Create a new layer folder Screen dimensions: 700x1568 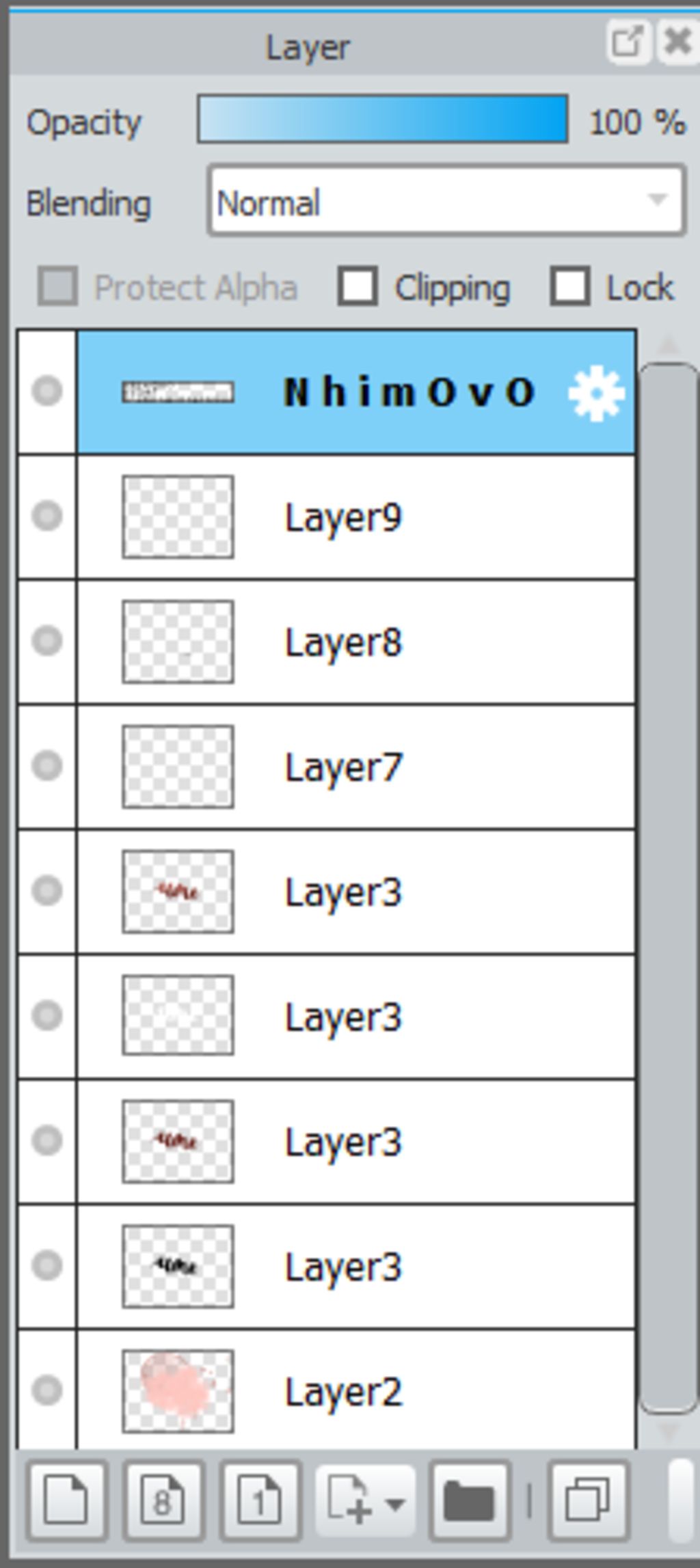(470, 1500)
